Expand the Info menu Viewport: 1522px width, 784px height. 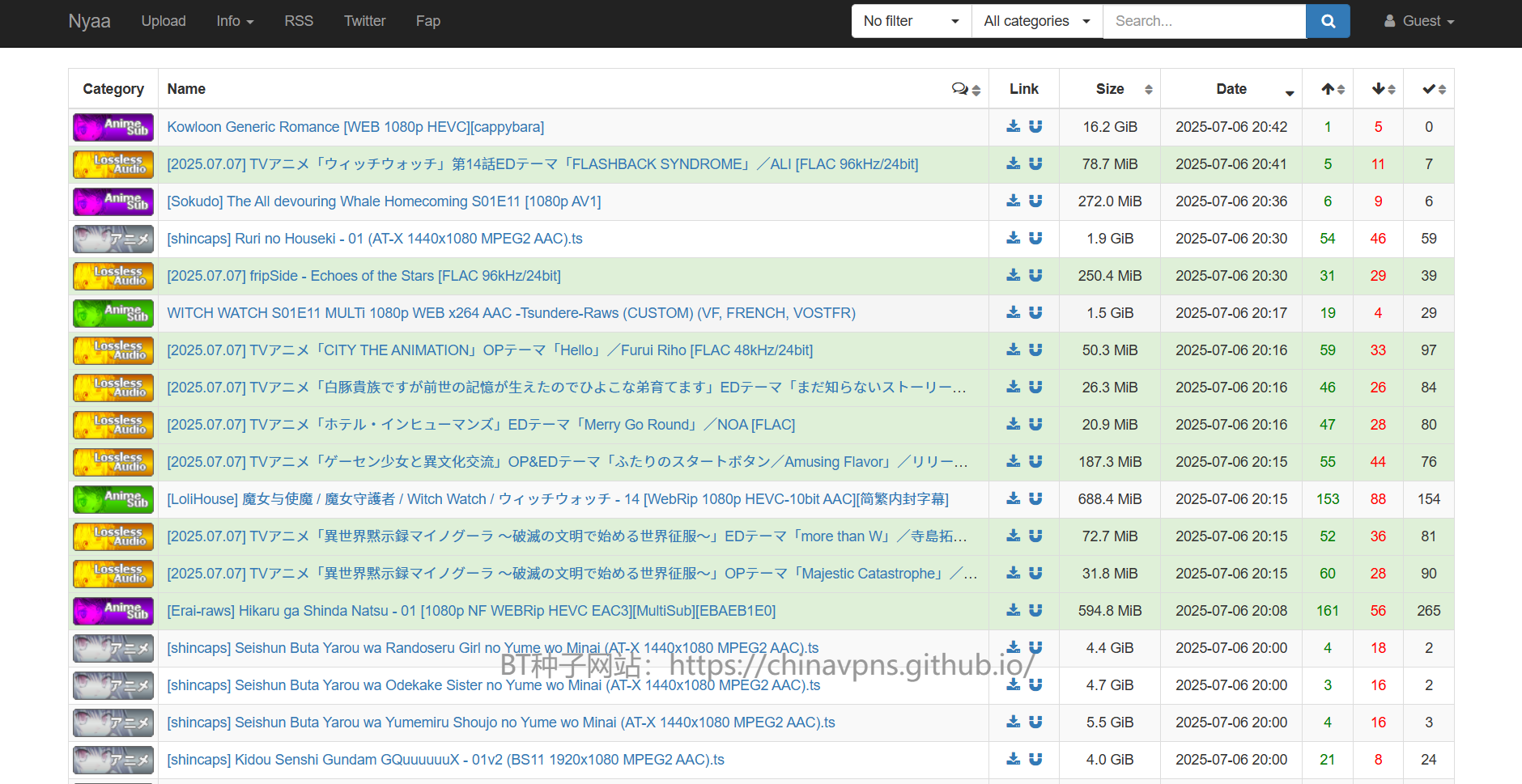click(235, 21)
